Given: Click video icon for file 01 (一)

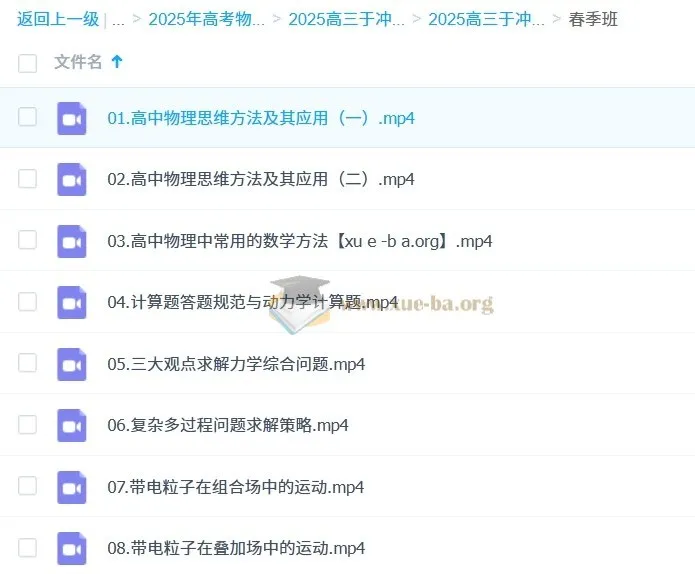Looking at the screenshot, I should coord(71,118).
